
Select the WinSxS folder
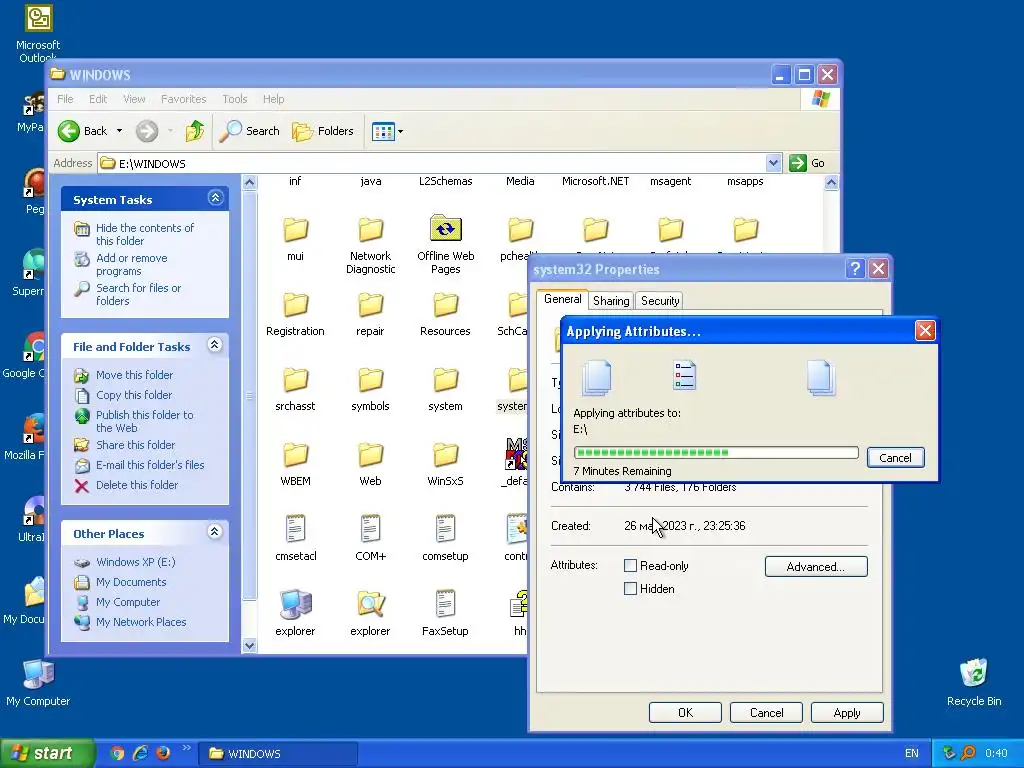[x=445, y=455]
